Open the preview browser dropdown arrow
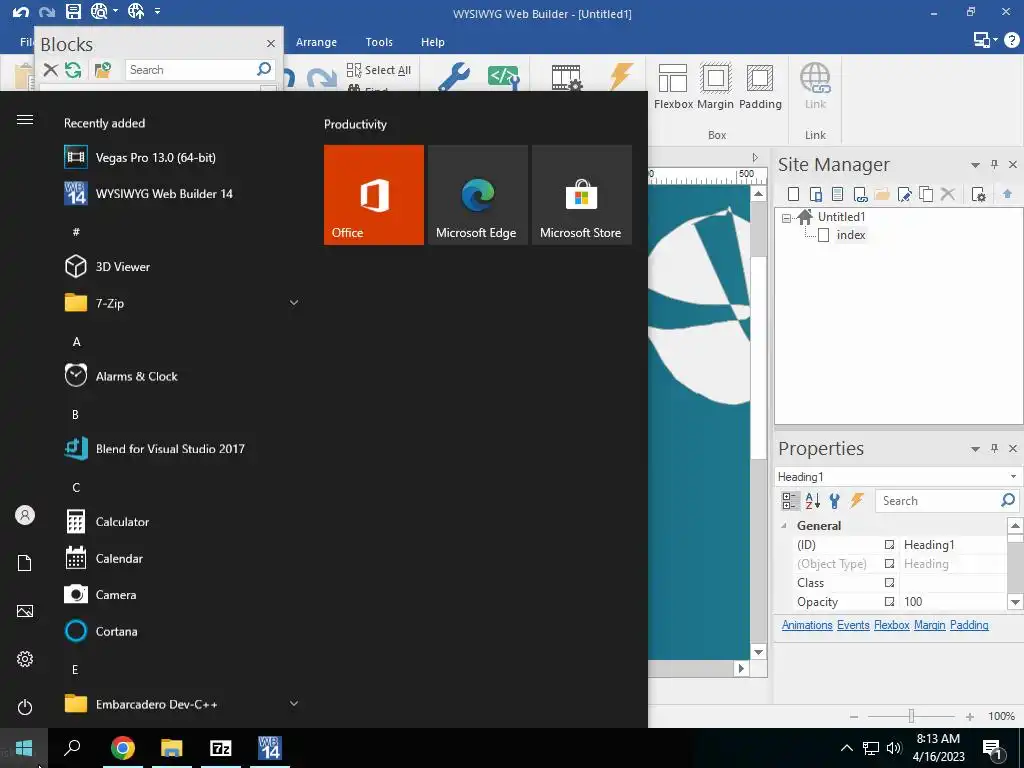Screen dimensions: 1024x768 point(116,11)
